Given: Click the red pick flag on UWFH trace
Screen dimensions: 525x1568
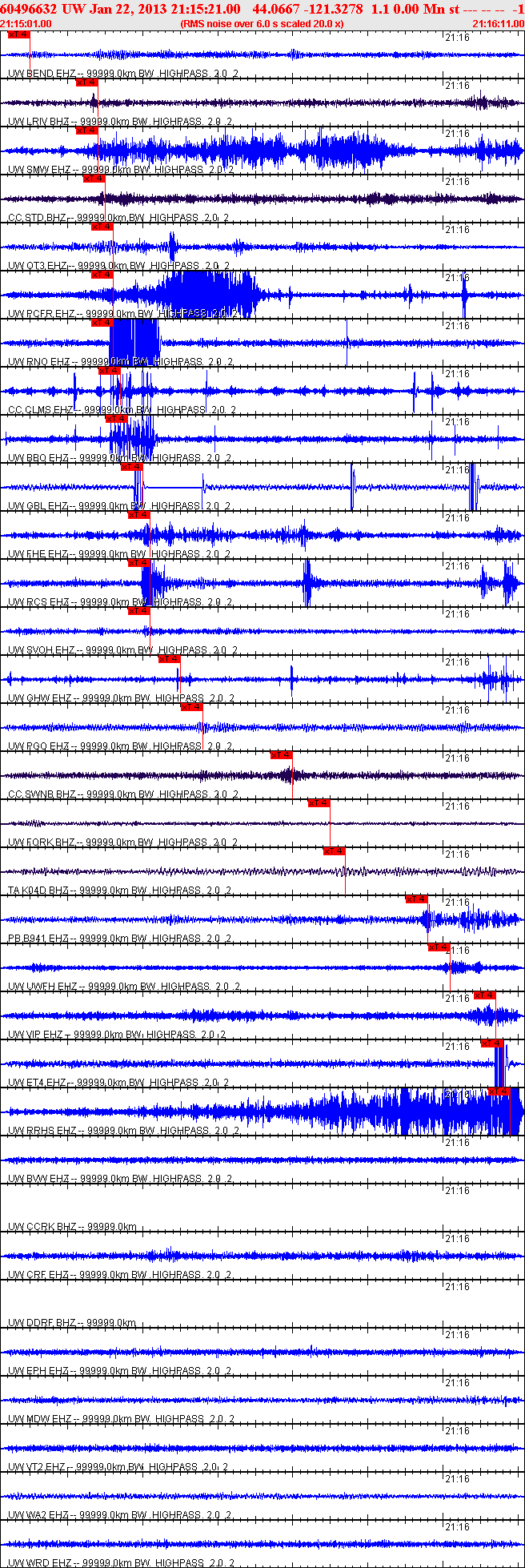Looking at the screenshot, I should [439, 947].
